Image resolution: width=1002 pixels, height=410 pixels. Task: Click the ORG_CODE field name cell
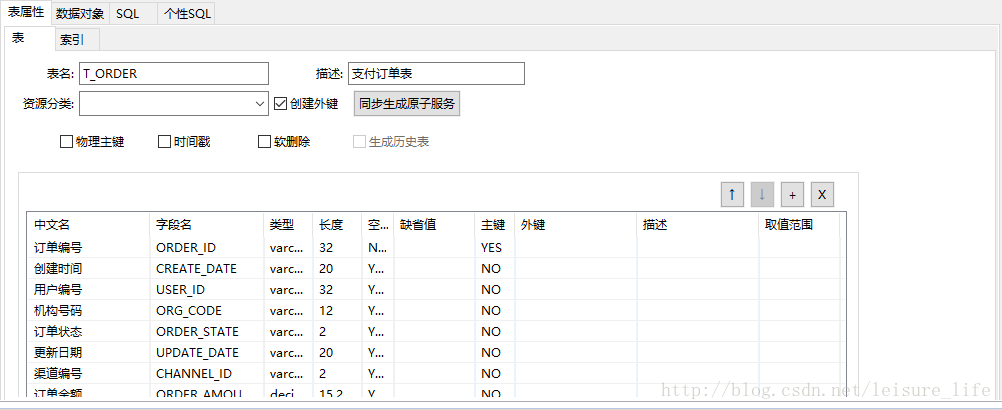206,310
